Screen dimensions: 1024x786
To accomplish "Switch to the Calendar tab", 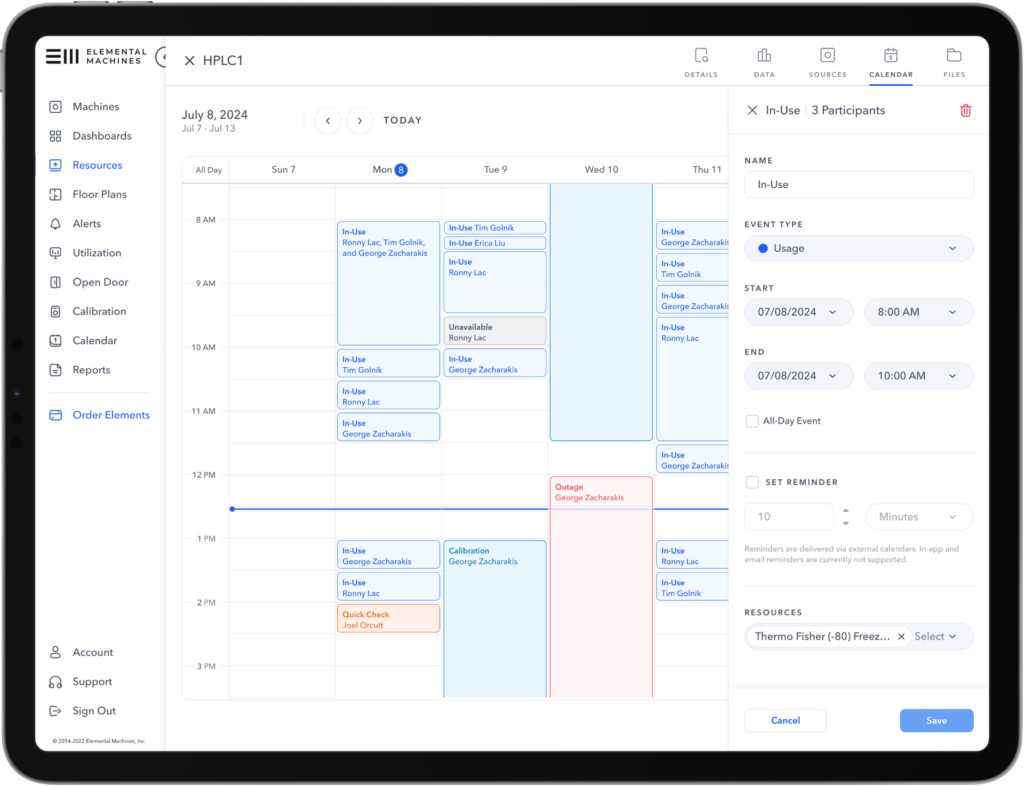I will [x=891, y=63].
